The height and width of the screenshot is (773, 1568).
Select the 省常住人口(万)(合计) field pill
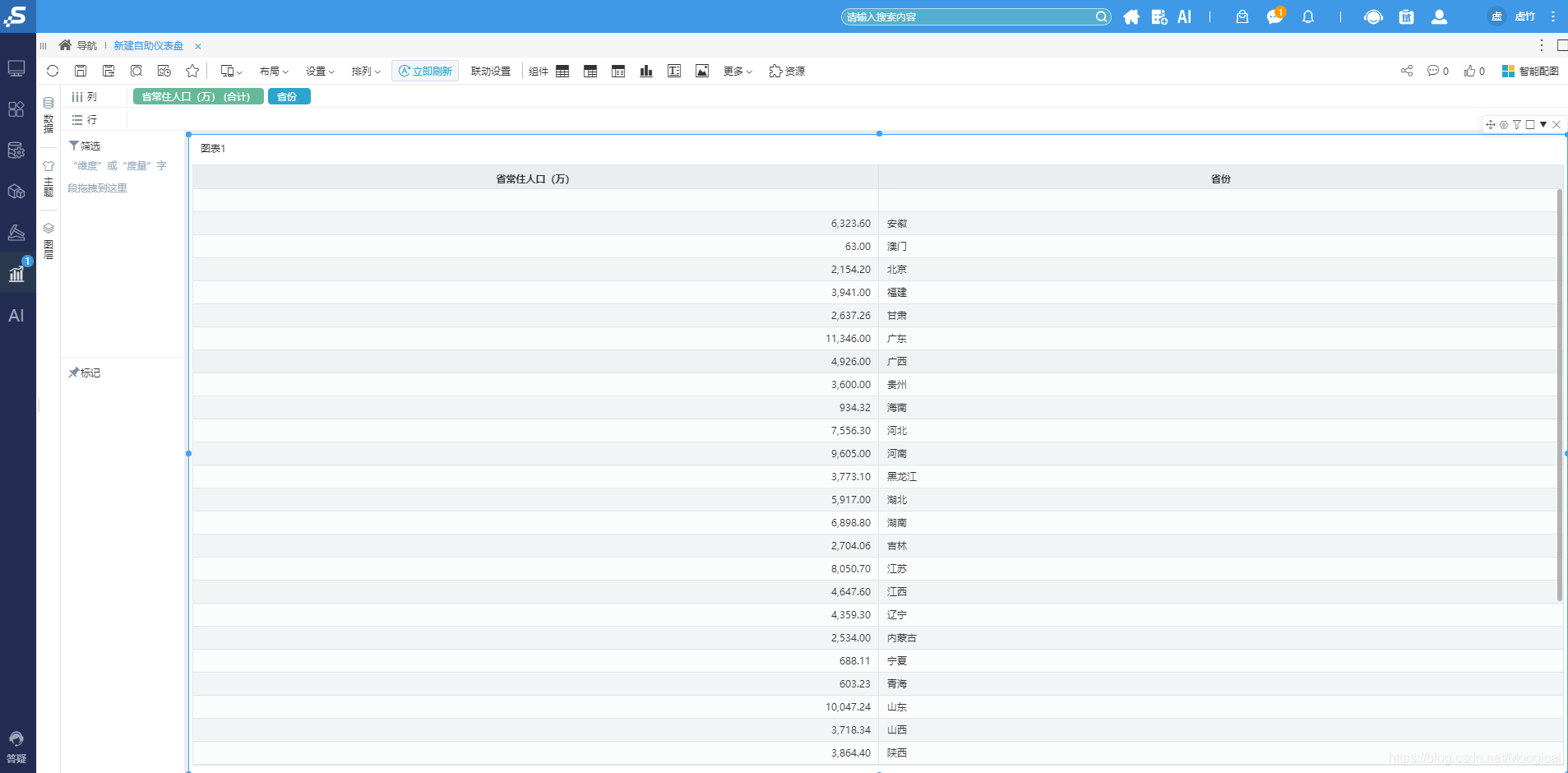(198, 97)
